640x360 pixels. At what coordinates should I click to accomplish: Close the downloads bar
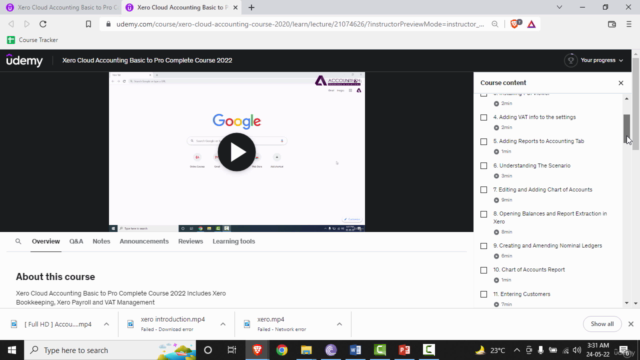tap(631, 324)
